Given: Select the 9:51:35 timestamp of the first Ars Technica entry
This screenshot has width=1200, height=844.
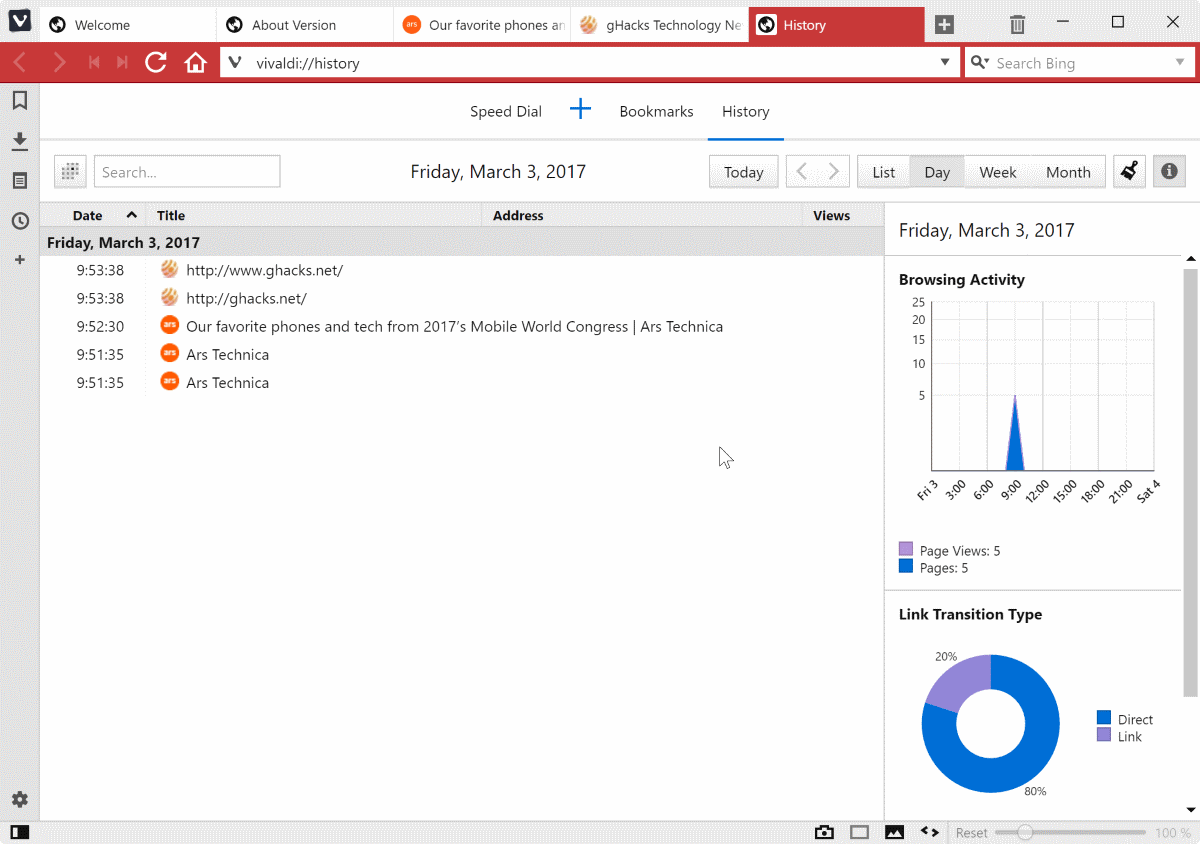Looking at the screenshot, I should [x=100, y=354].
